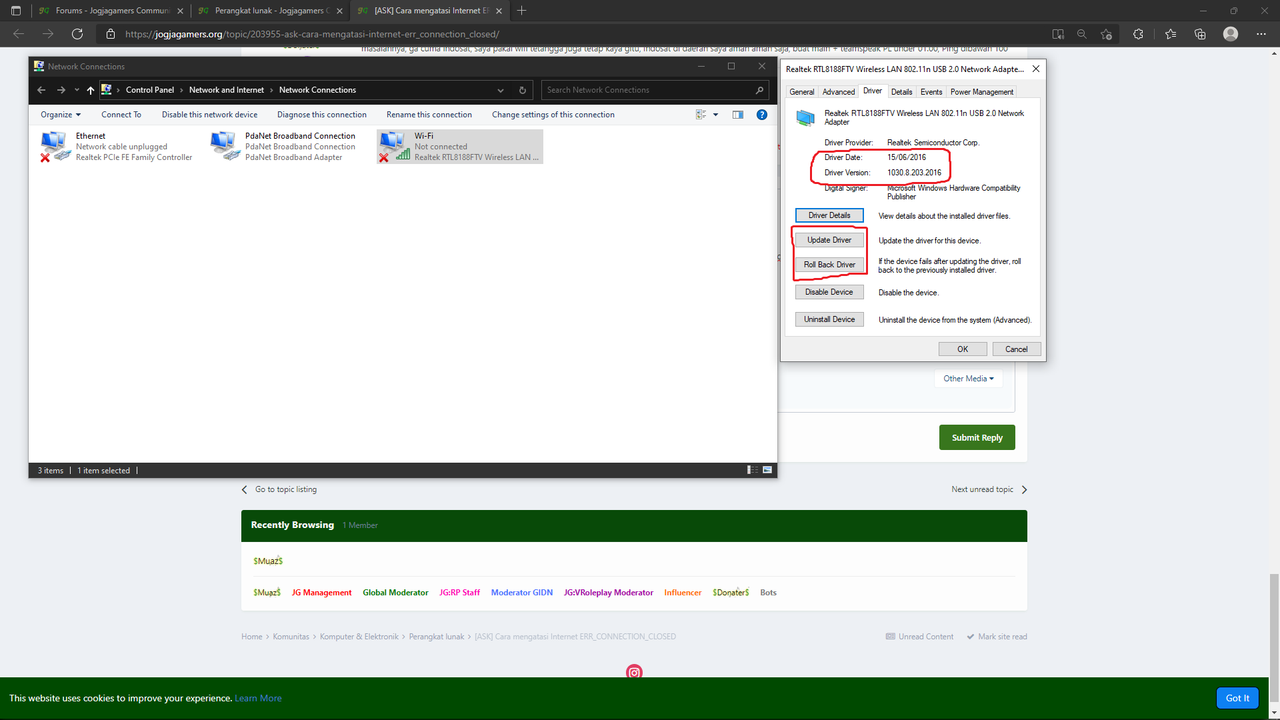The width and height of the screenshot is (1280, 720).
Task: Open the browser tab actions menu icon
Action: [x=15, y=10]
